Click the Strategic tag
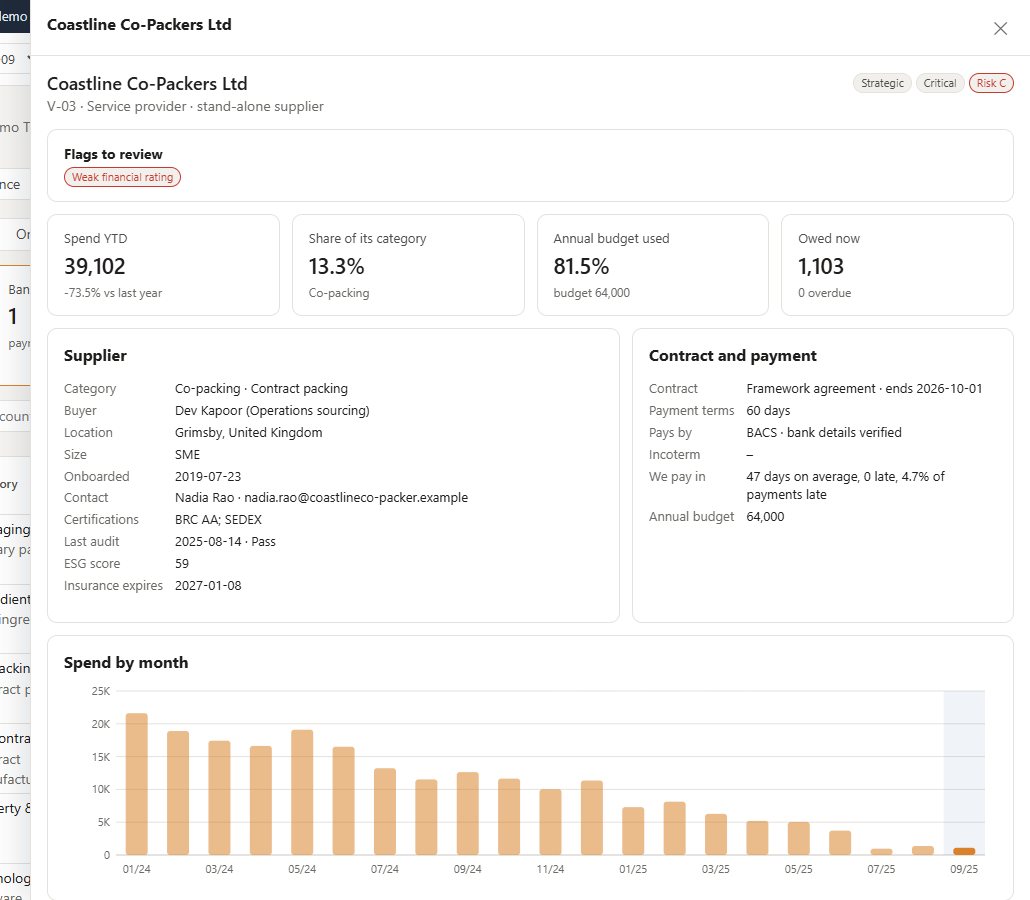 tap(882, 83)
